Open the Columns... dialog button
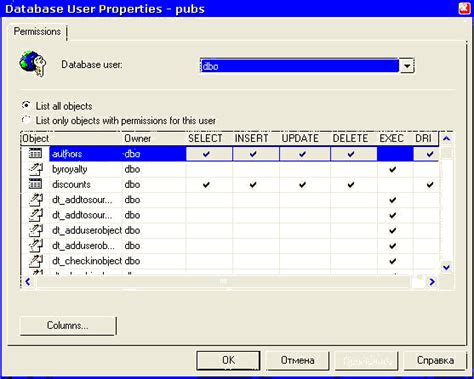 tap(68, 326)
